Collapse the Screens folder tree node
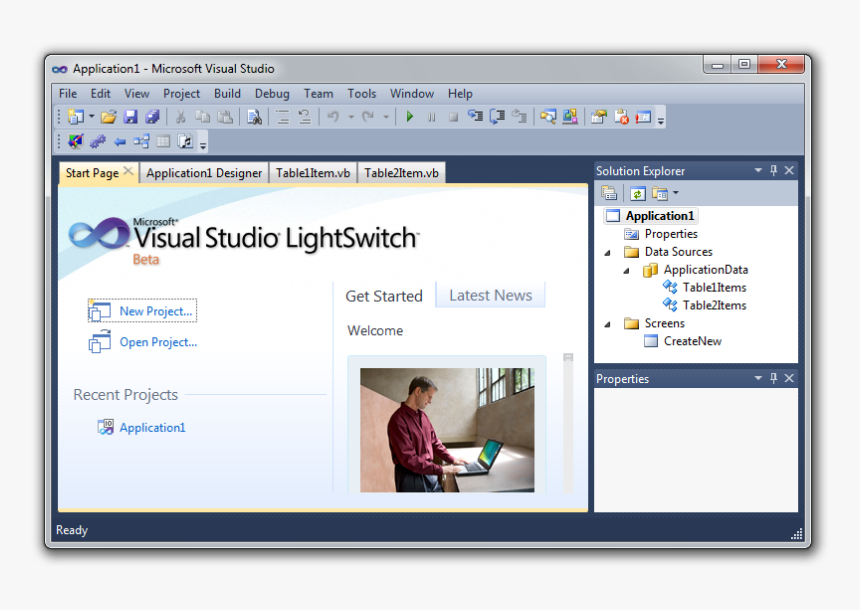The width and height of the screenshot is (860, 610). (x=608, y=324)
